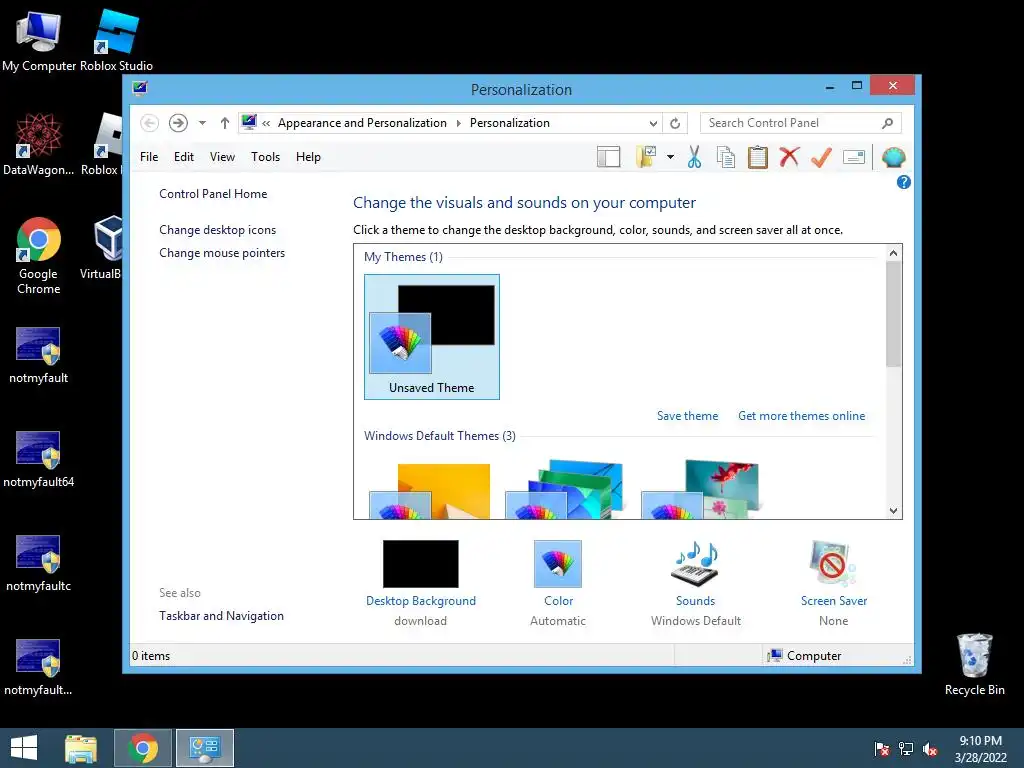
Task: Select the Flowers theme thumbnail
Action: coord(701,490)
